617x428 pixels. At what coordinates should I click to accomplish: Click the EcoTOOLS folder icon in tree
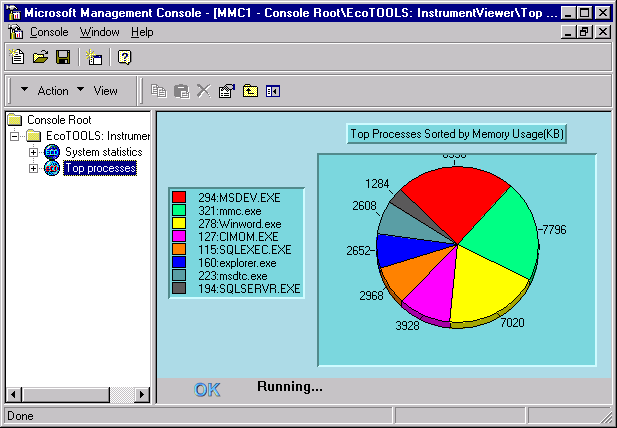[34, 136]
